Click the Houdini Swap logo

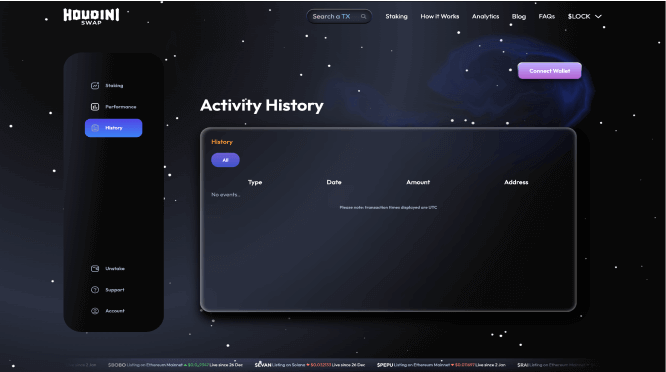pos(91,17)
